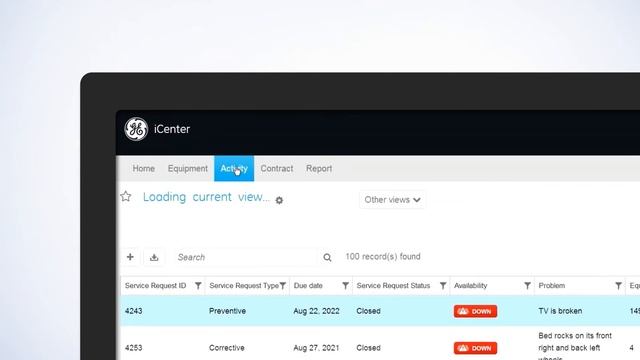The image size is (640, 360).
Task: Filter the Problem column
Action: coord(618,286)
